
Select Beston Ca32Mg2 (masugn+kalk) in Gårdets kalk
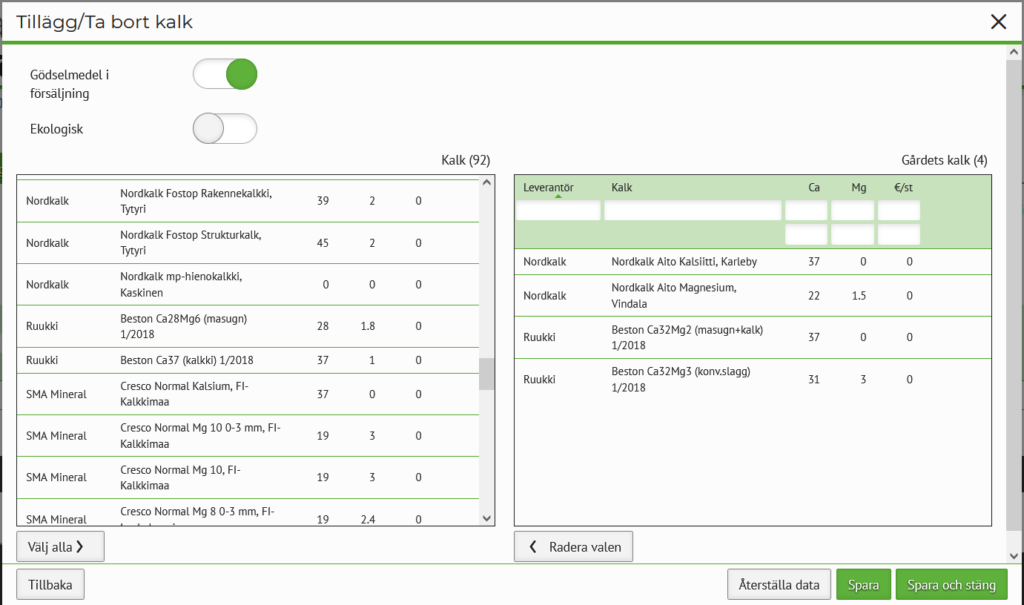point(752,338)
